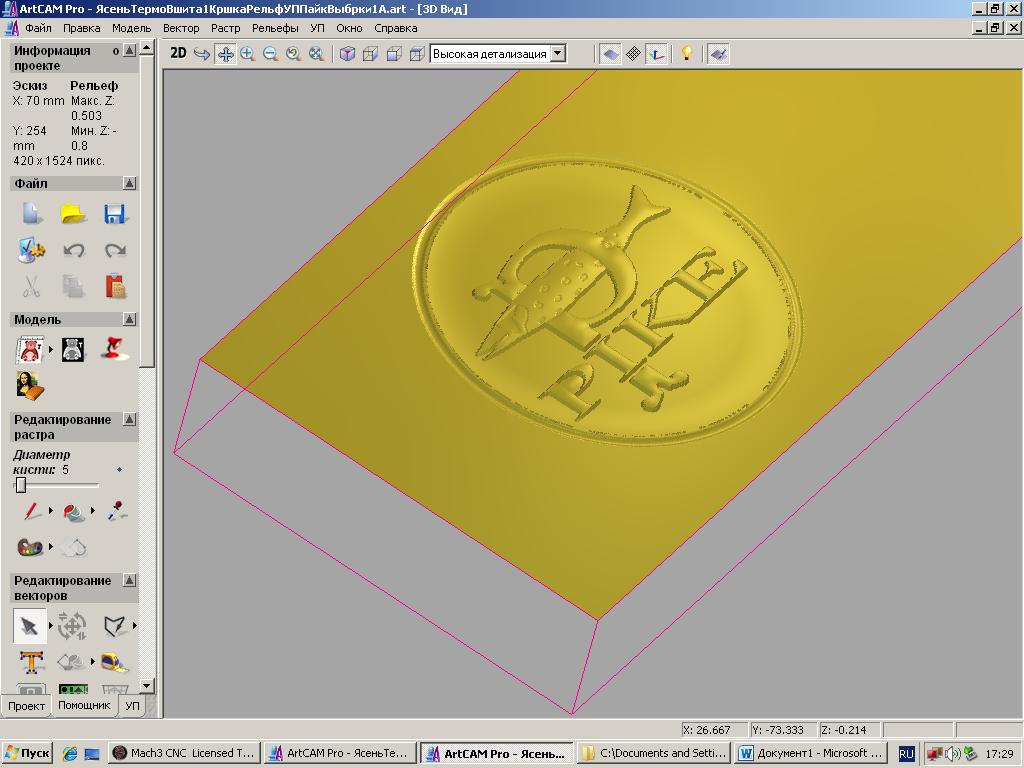Choose the red pencil draw tool
Viewport: 1024px width, 768px height.
(x=32, y=512)
